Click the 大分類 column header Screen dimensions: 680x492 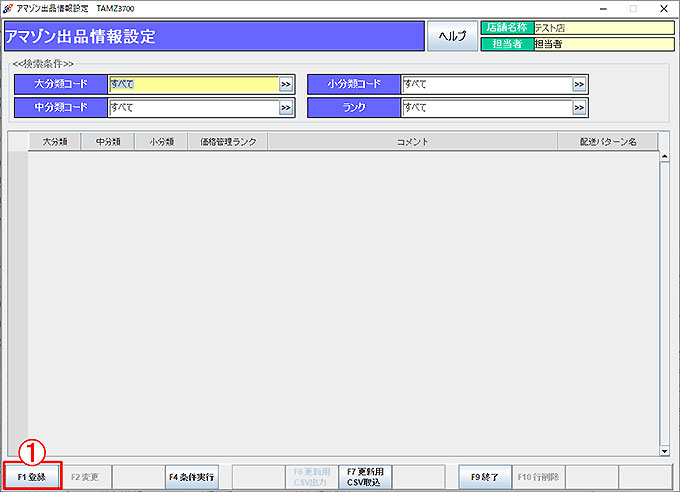pyautogui.click(x=55, y=142)
